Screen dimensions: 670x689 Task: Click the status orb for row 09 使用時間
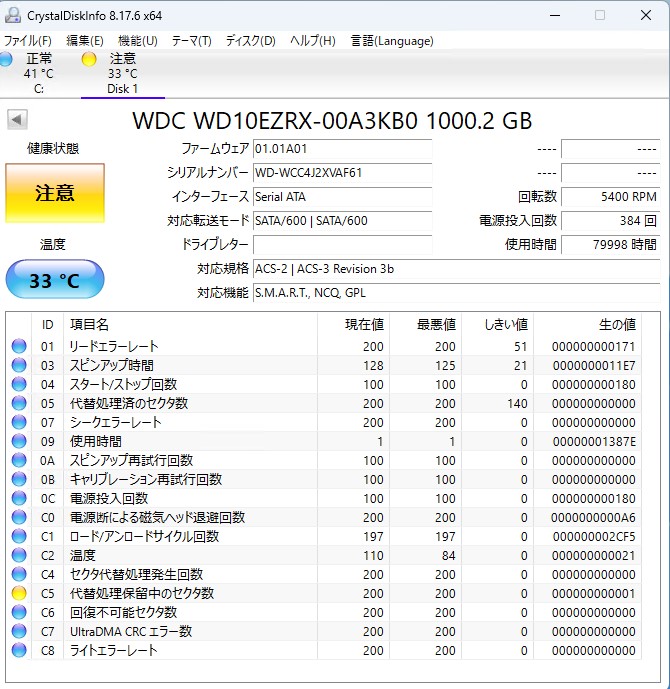coord(19,441)
